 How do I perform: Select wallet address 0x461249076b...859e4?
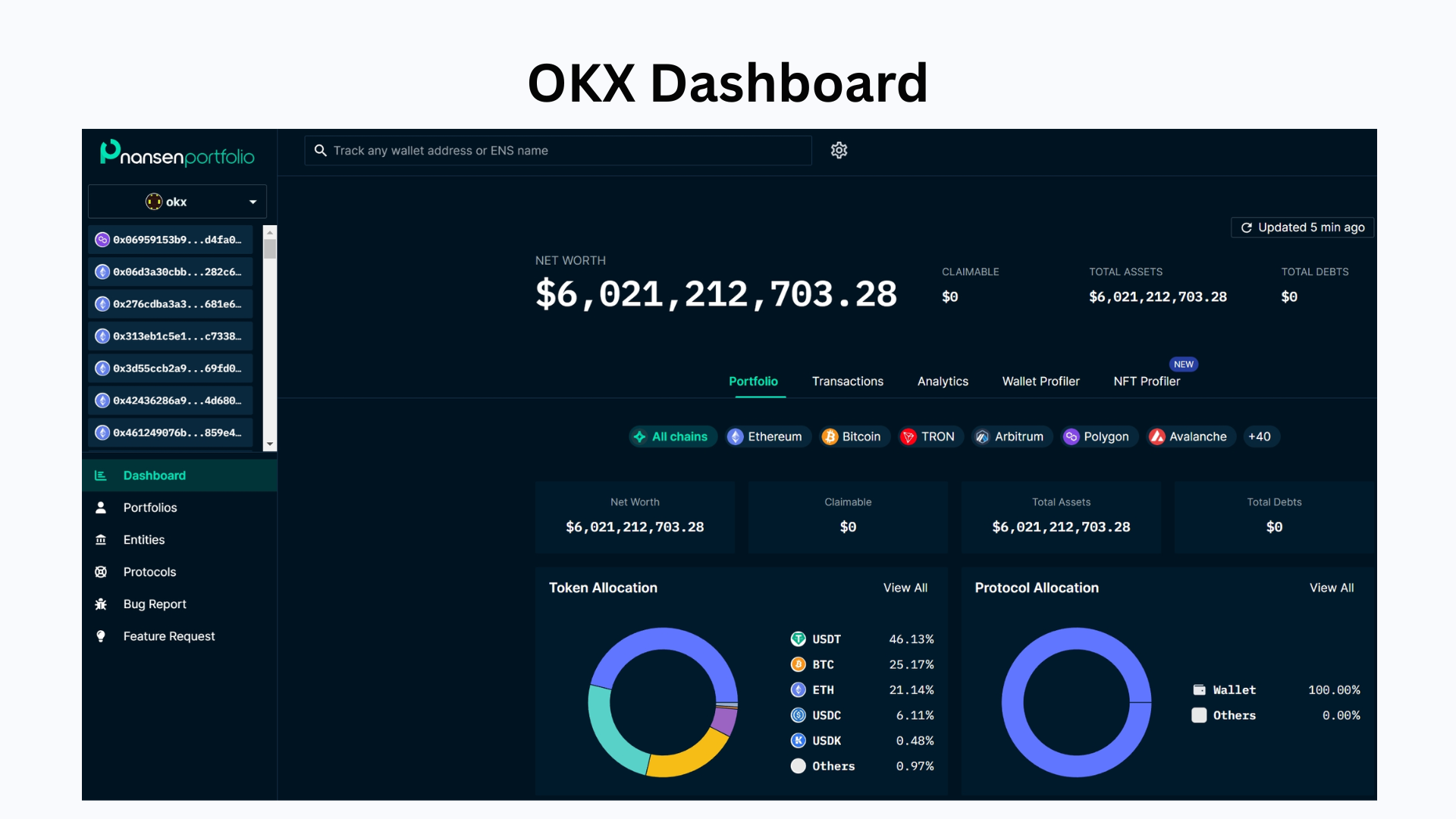click(171, 432)
